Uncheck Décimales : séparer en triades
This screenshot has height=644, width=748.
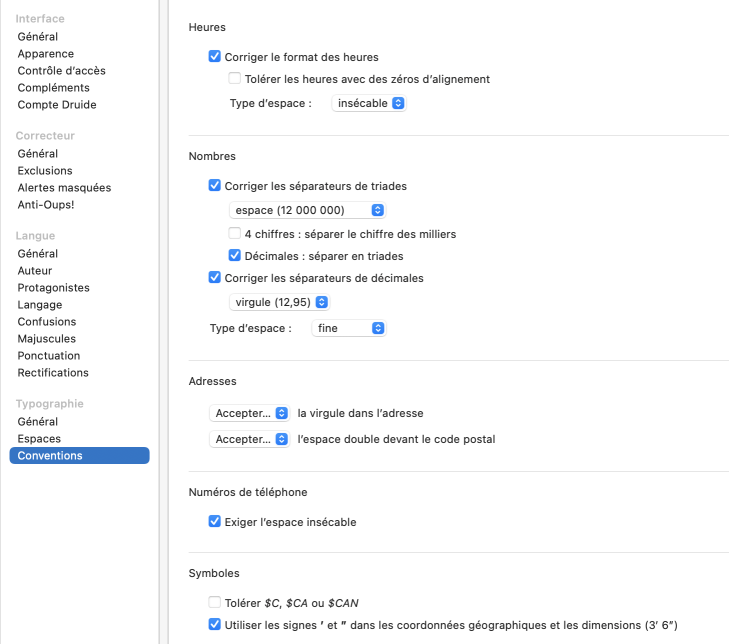pos(235,256)
